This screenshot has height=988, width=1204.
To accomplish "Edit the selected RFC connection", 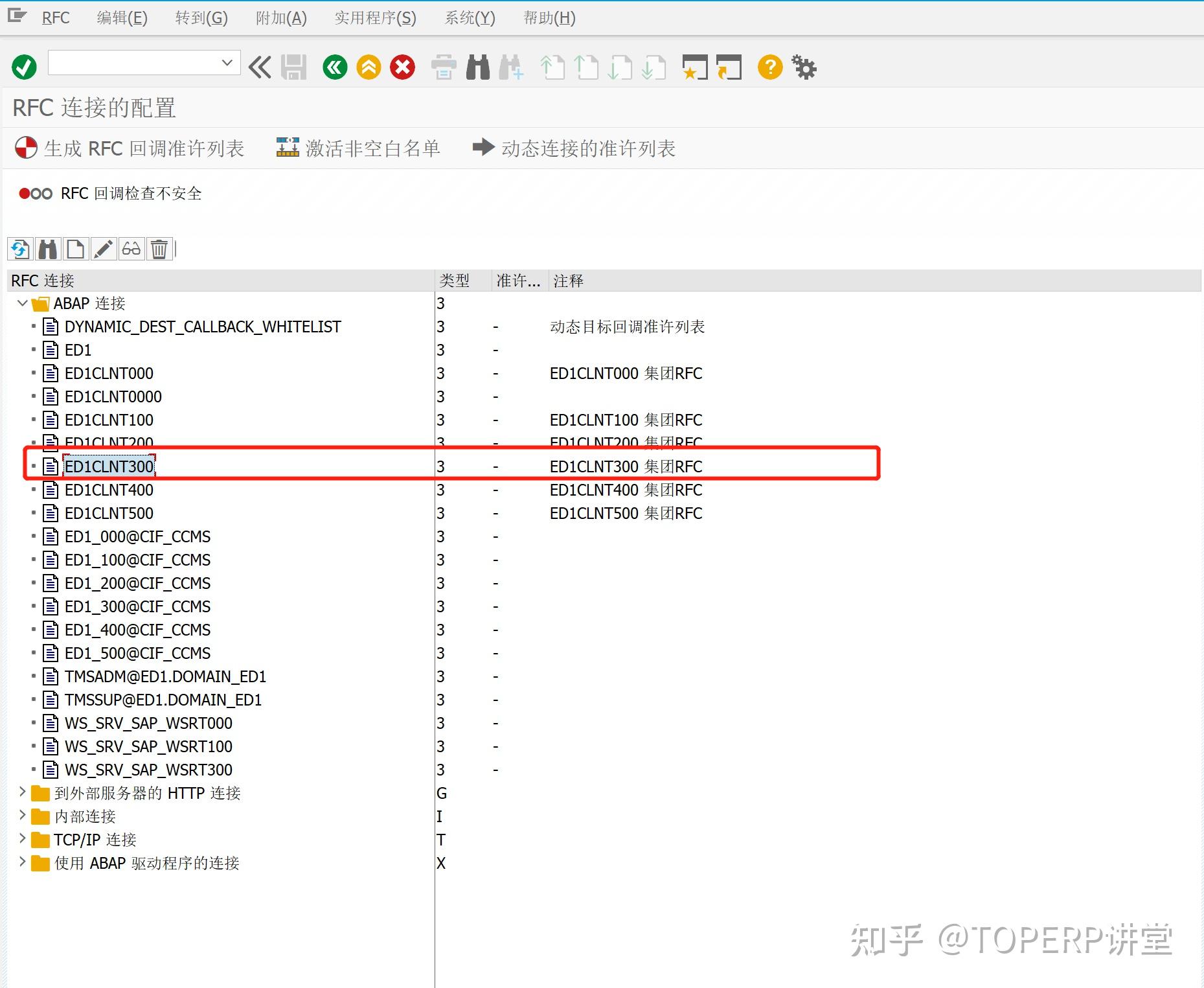I will (x=103, y=249).
